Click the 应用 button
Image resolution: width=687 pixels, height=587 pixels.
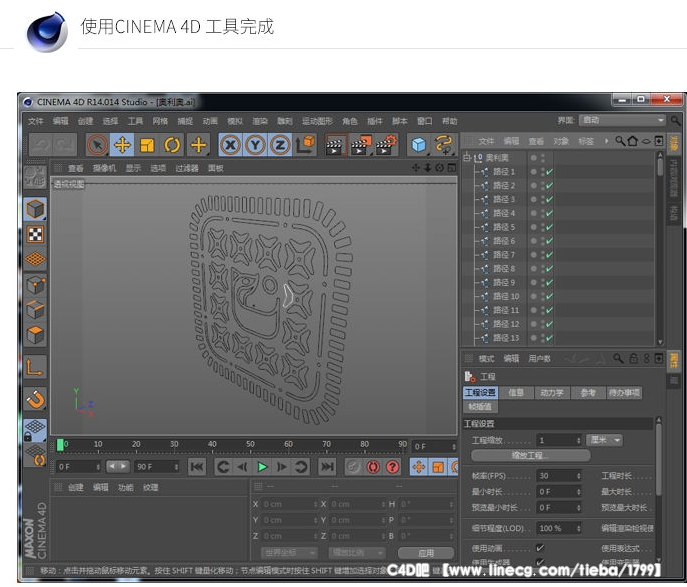(x=426, y=553)
